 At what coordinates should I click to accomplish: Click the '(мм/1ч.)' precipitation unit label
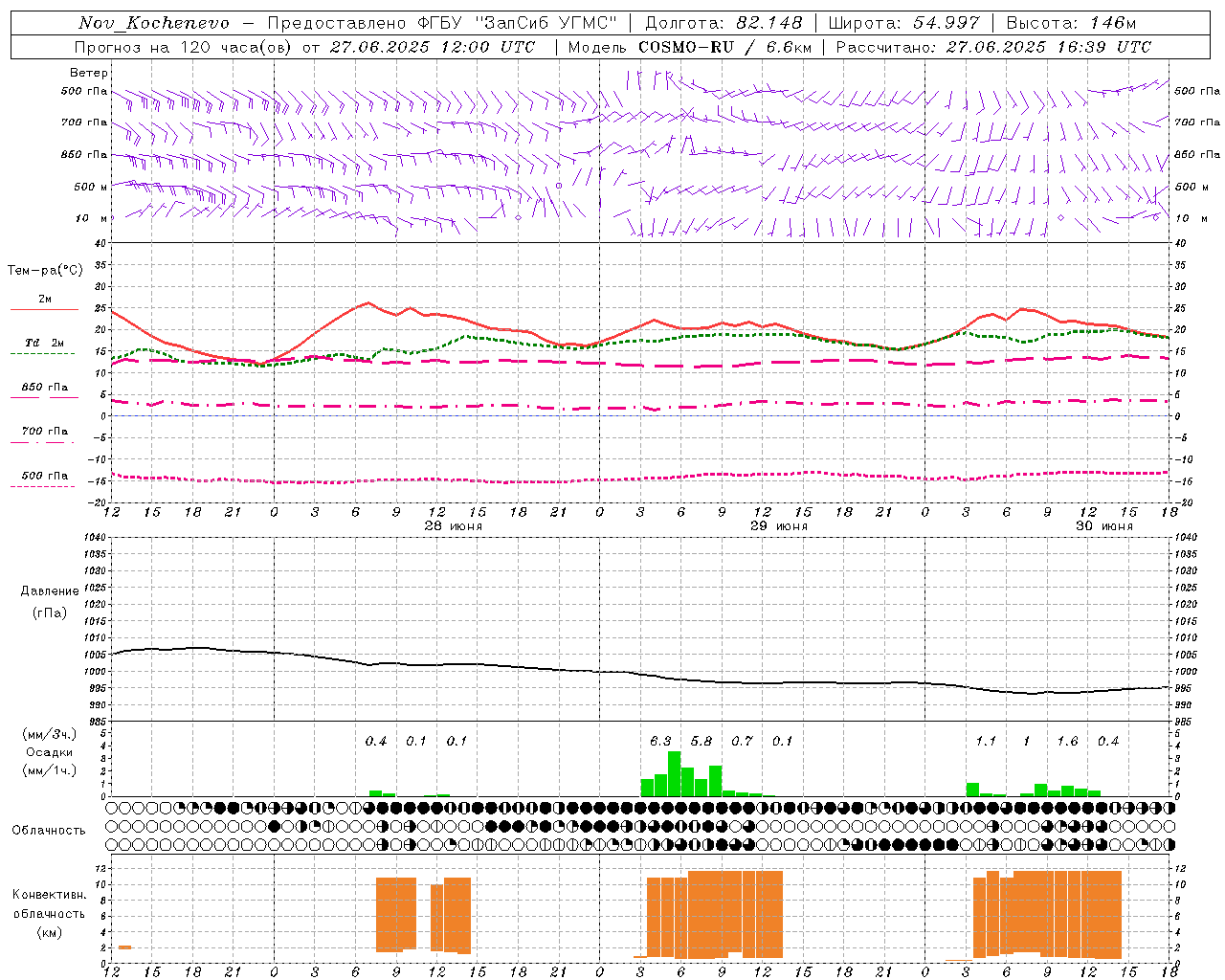[50, 769]
